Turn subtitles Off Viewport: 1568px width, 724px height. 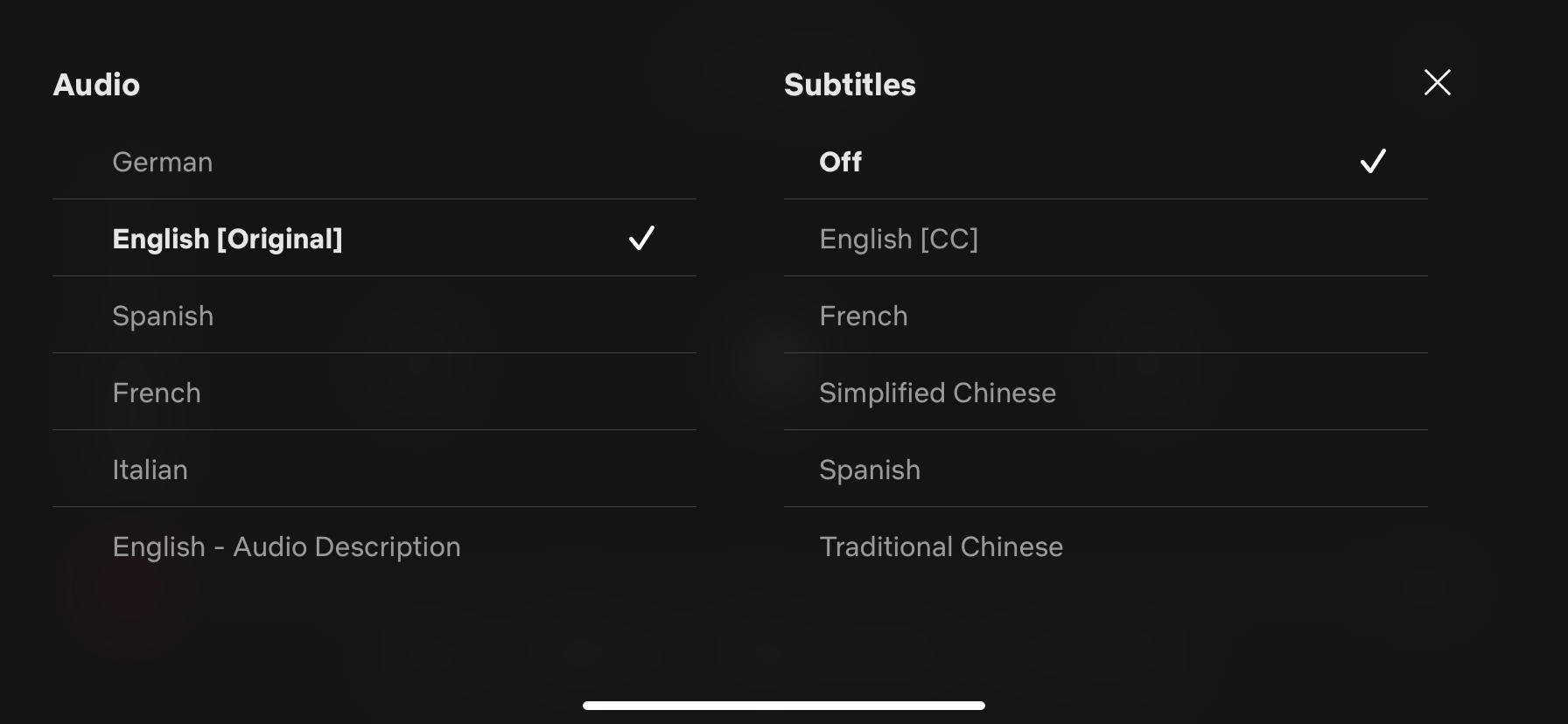pyautogui.click(x=840, y=162)
